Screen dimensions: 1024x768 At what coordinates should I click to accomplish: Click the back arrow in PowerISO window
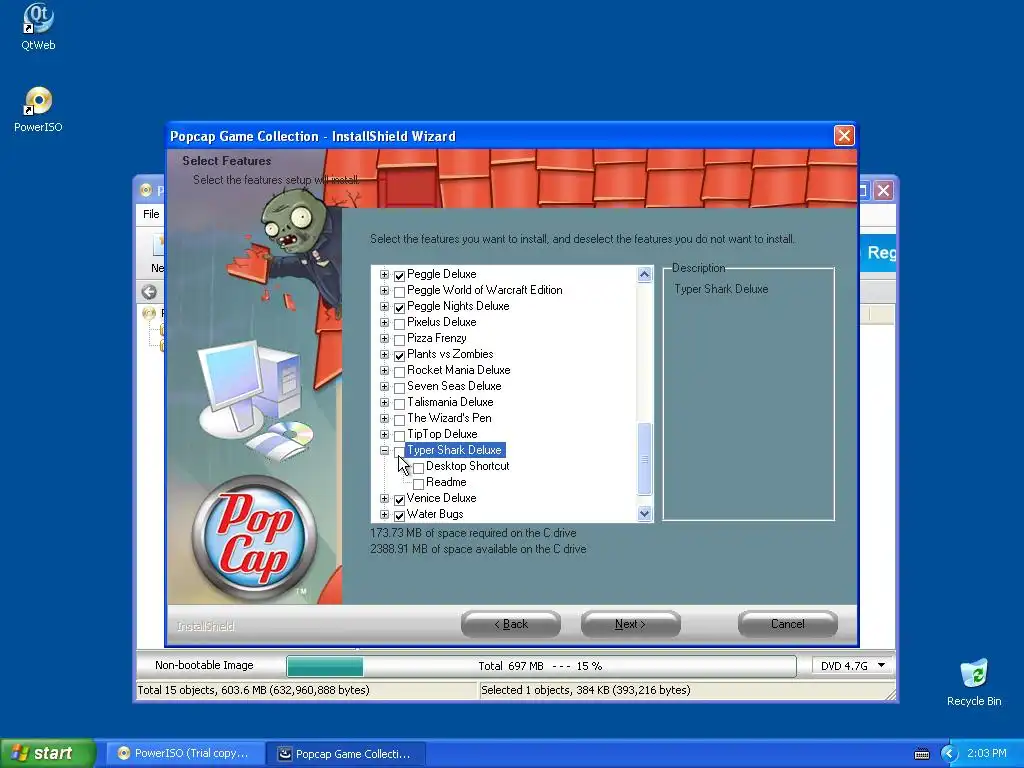[x=149, y=292]
